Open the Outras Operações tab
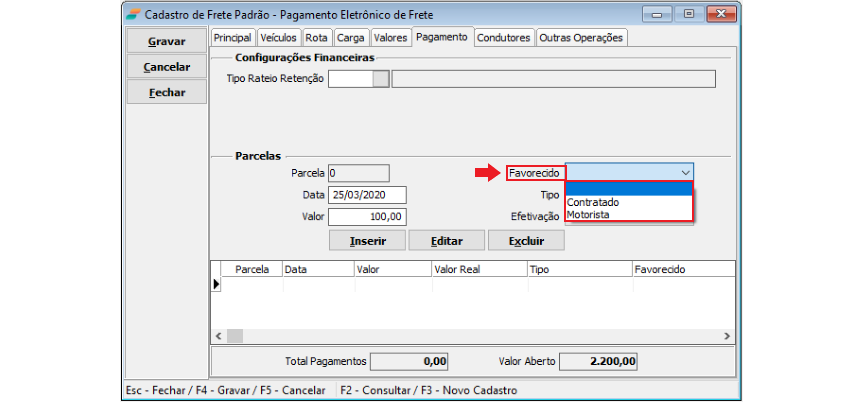This screenshot has width=862, height=402. tap(580, 37)
